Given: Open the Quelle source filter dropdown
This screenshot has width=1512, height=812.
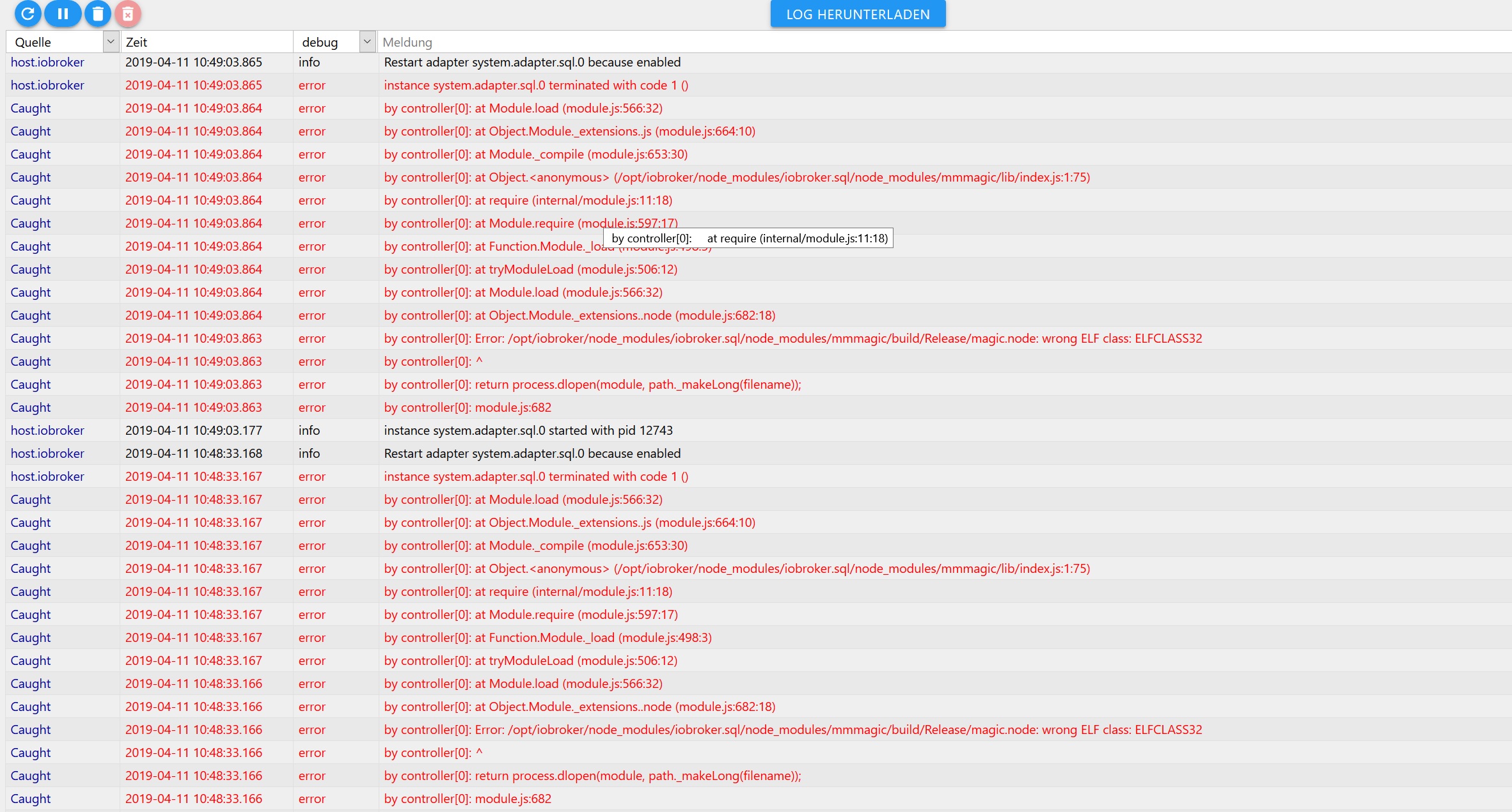Looking at the screenshot, I should [x=111, y=42].
